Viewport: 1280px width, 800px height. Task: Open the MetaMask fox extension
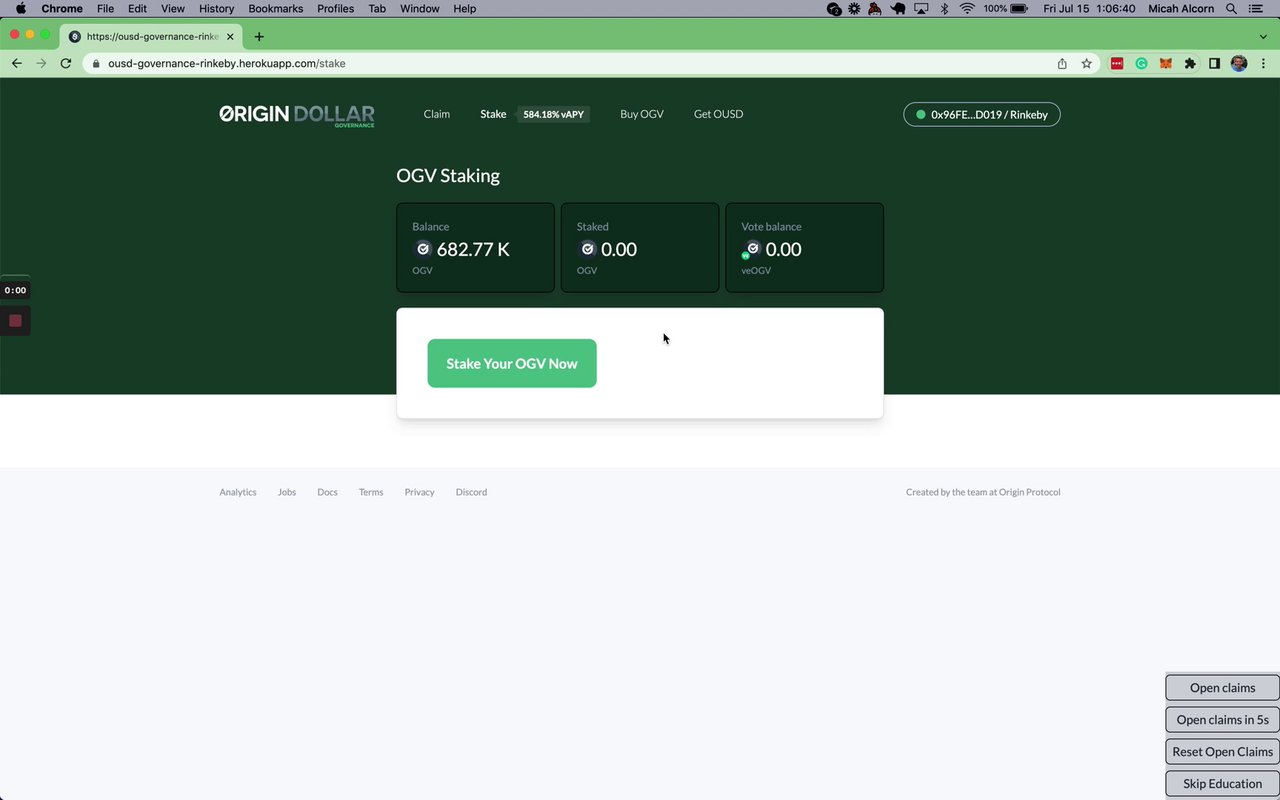click(1165, 63)
